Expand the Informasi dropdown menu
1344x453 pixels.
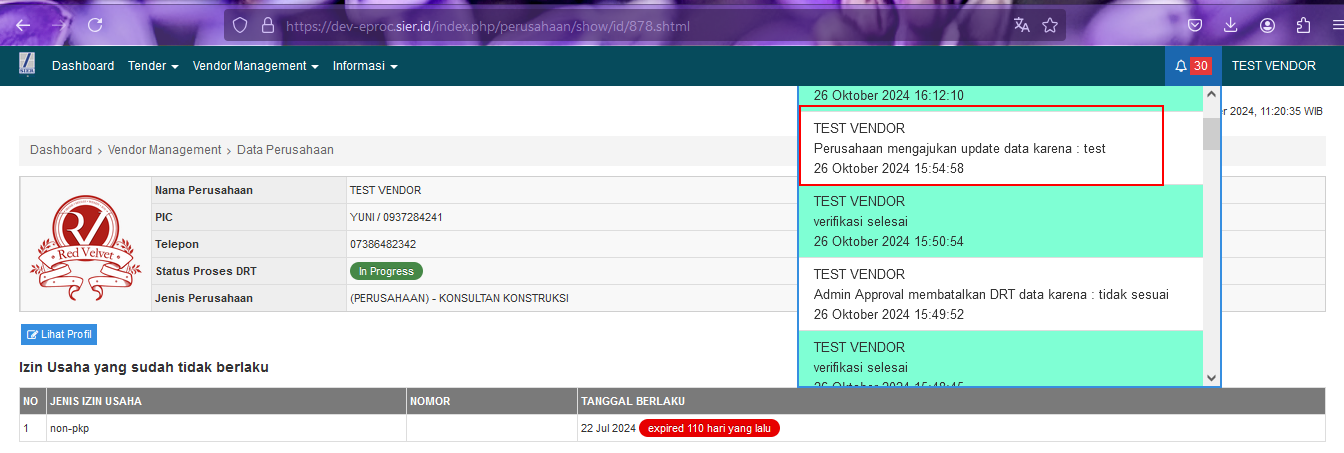coord(365,66)
